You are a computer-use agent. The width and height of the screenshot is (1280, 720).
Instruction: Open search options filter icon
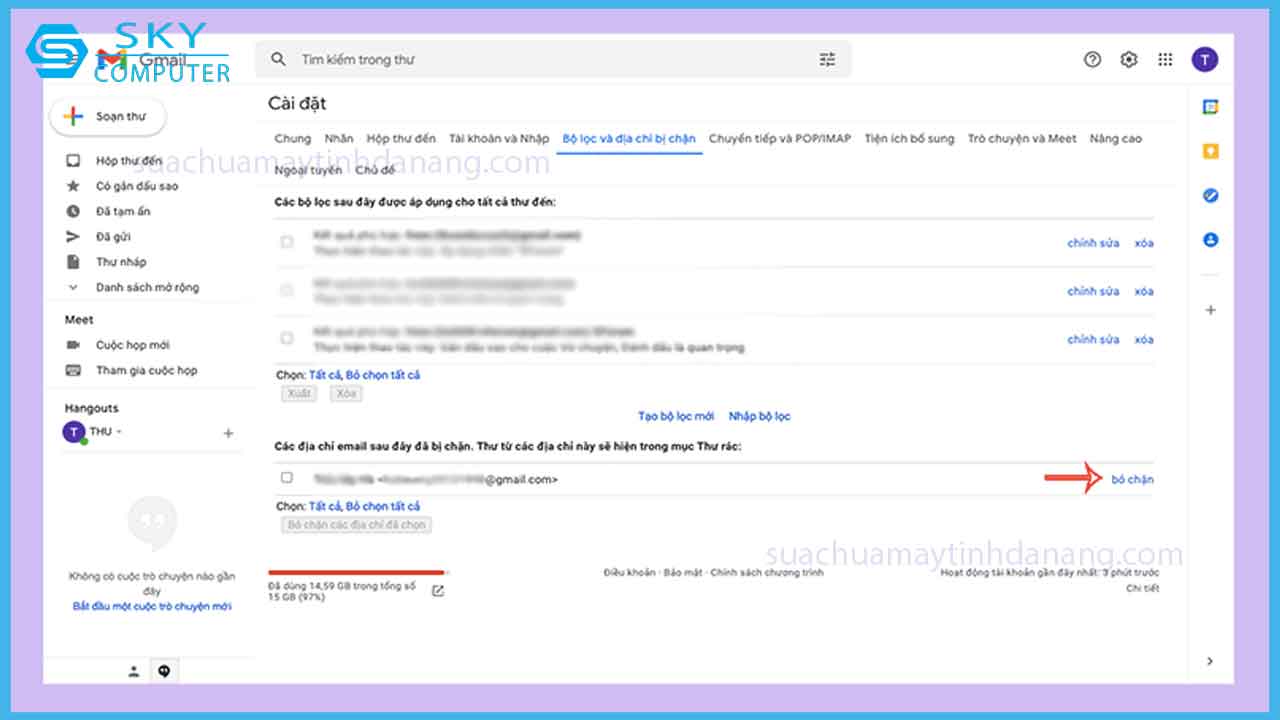pos(827,60)
